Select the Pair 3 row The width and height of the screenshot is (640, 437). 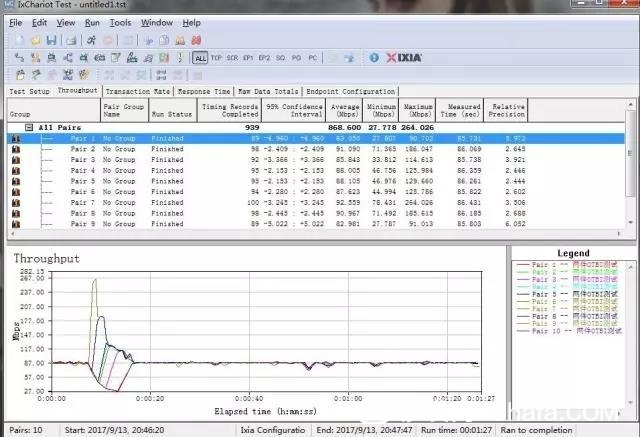click(x=316, y=160)
